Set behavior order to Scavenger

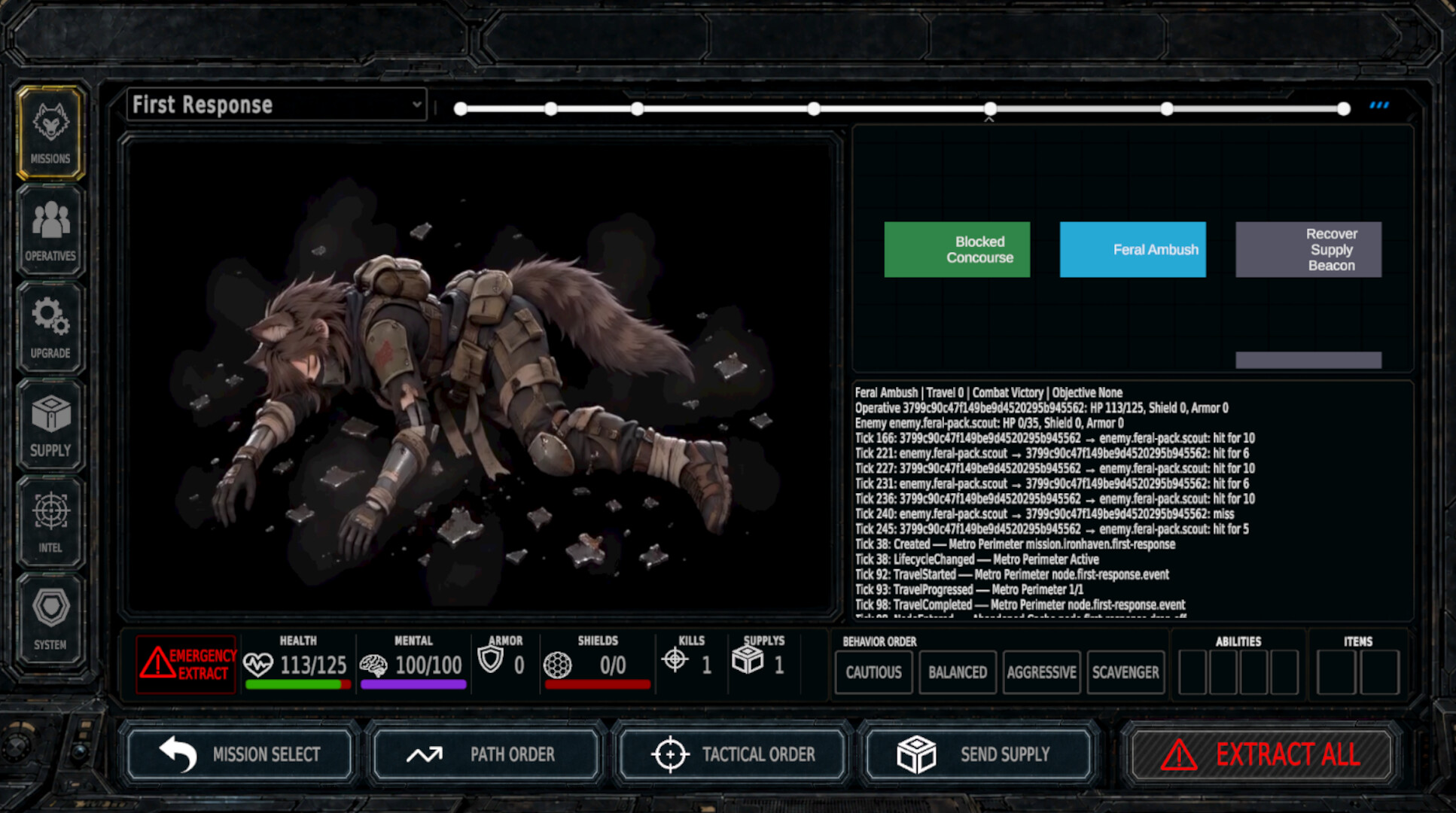(1126, 672)
